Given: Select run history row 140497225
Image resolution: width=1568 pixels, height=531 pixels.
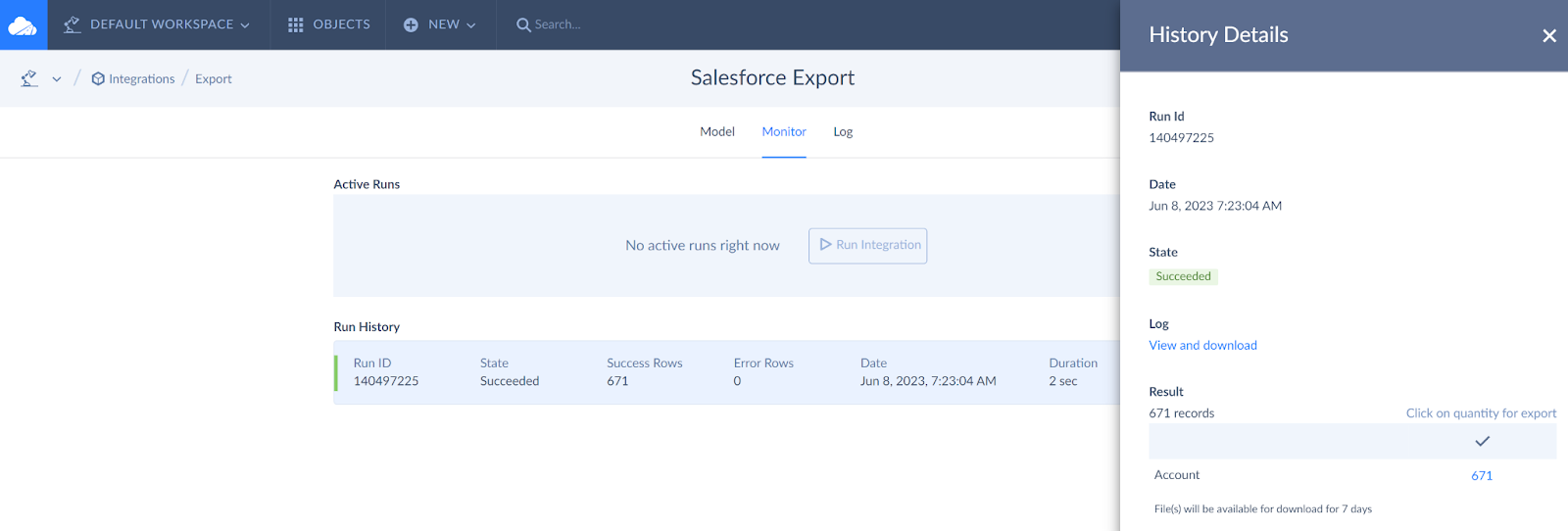Looking at the screenshot, I should click(726, 372).
